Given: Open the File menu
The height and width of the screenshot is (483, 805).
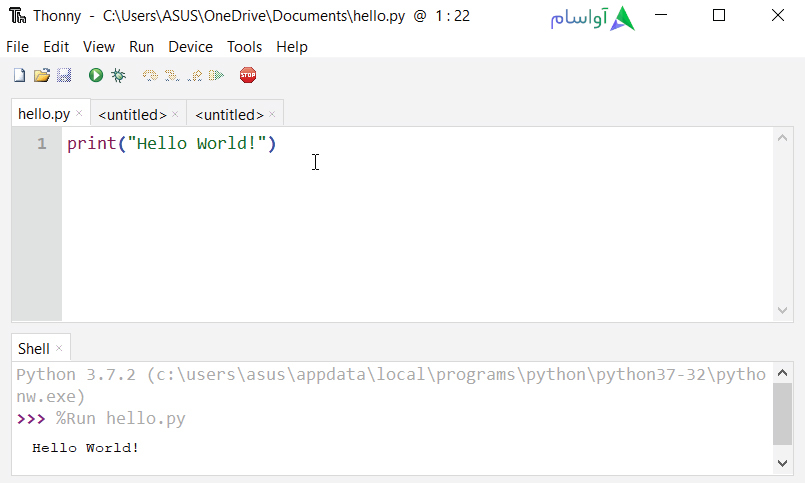Looking at the screenshot, I should (x=17, y=47).
